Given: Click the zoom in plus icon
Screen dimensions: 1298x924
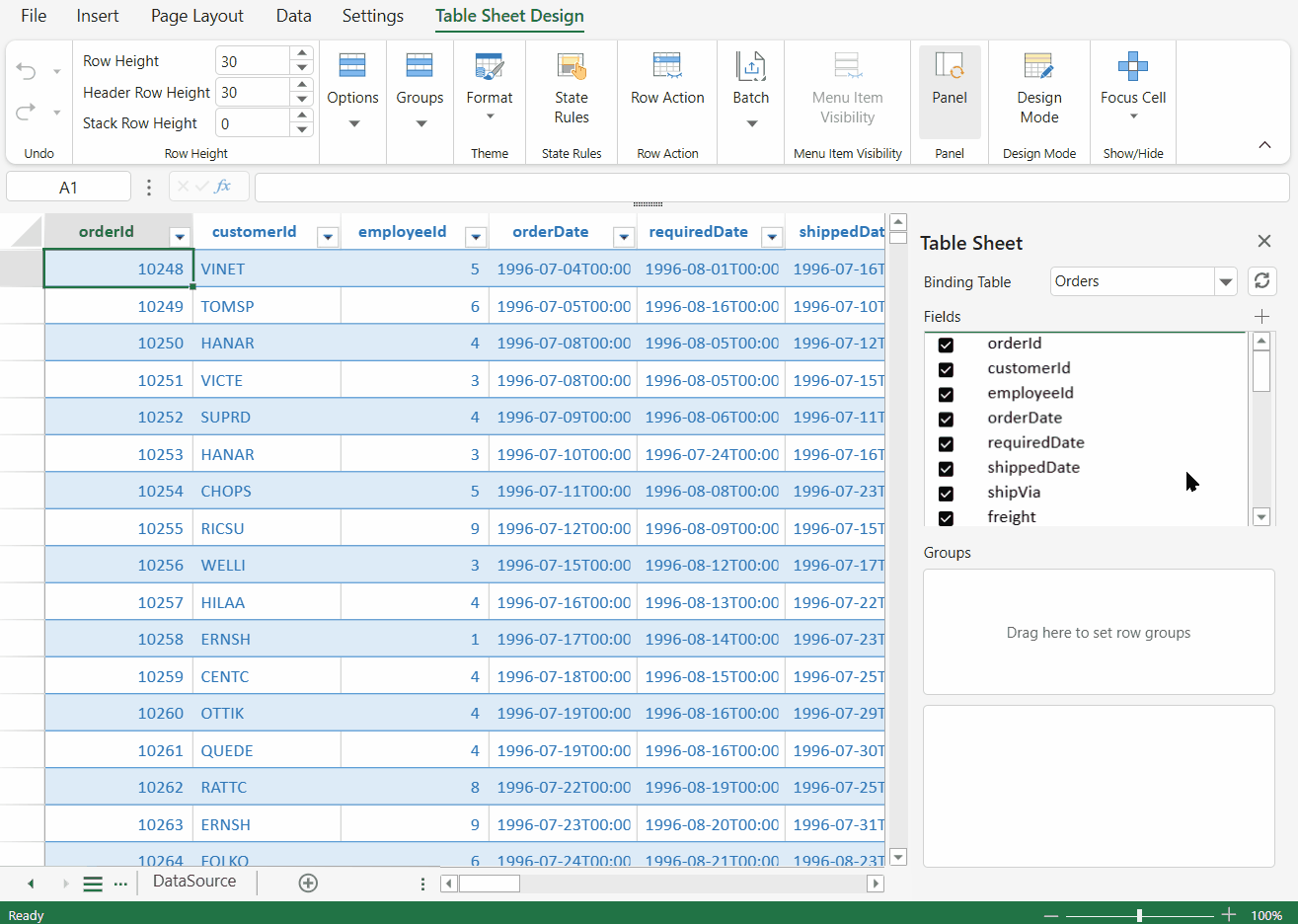Looking at the screenshot, I should coord(1229,915).
